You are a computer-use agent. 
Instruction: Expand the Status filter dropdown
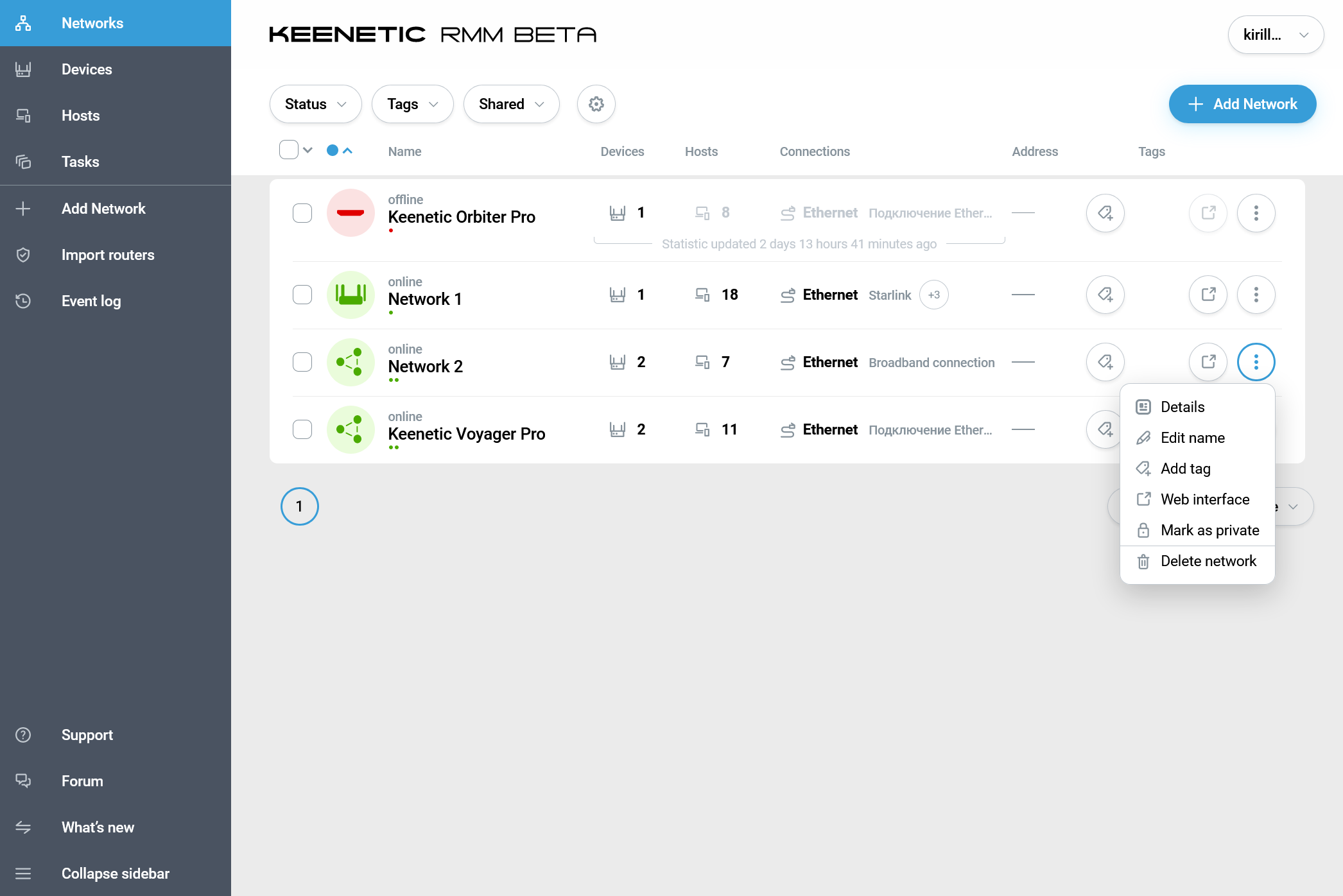(x=315, y=104)
